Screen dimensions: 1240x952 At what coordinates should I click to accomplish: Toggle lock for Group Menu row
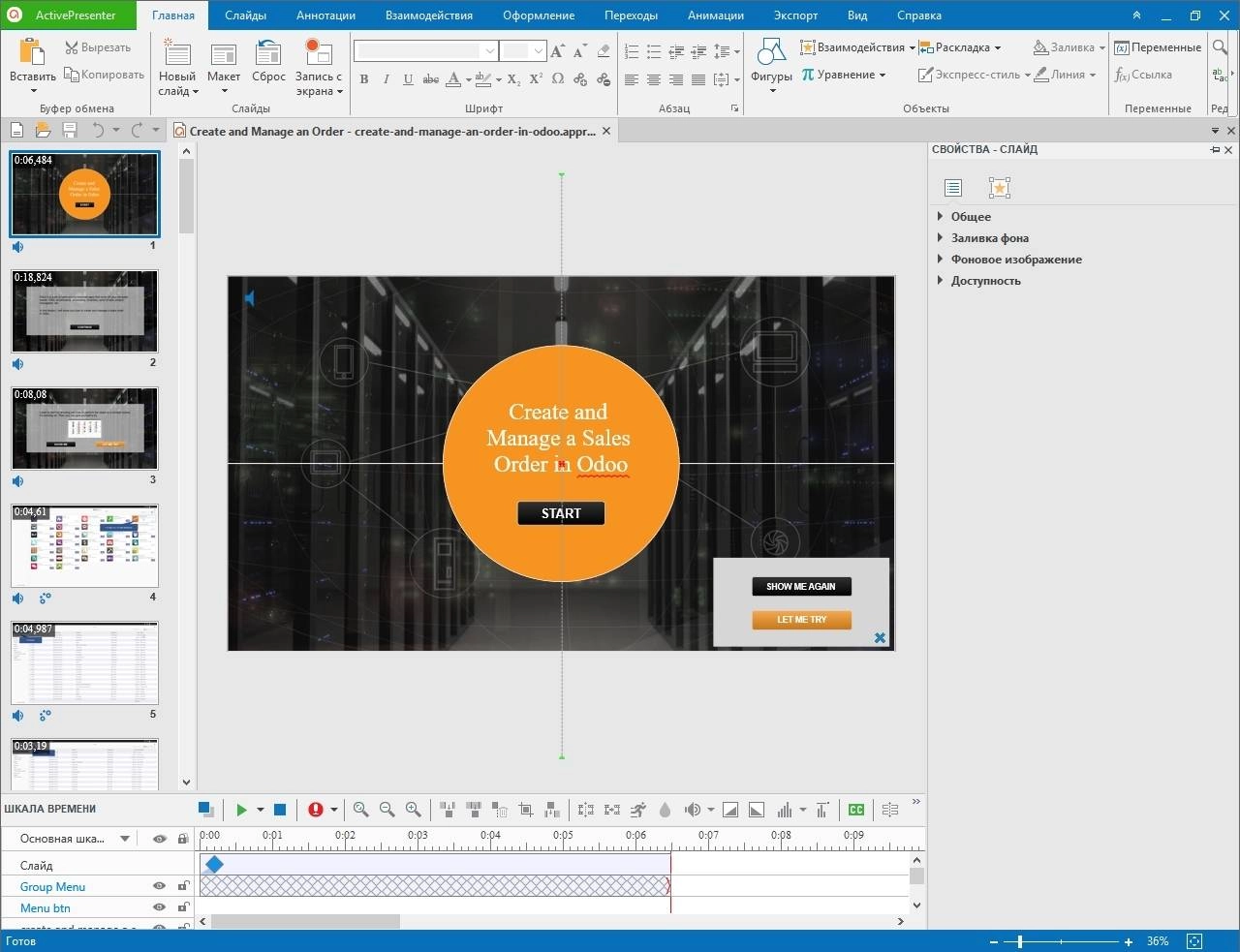(183, 886)
